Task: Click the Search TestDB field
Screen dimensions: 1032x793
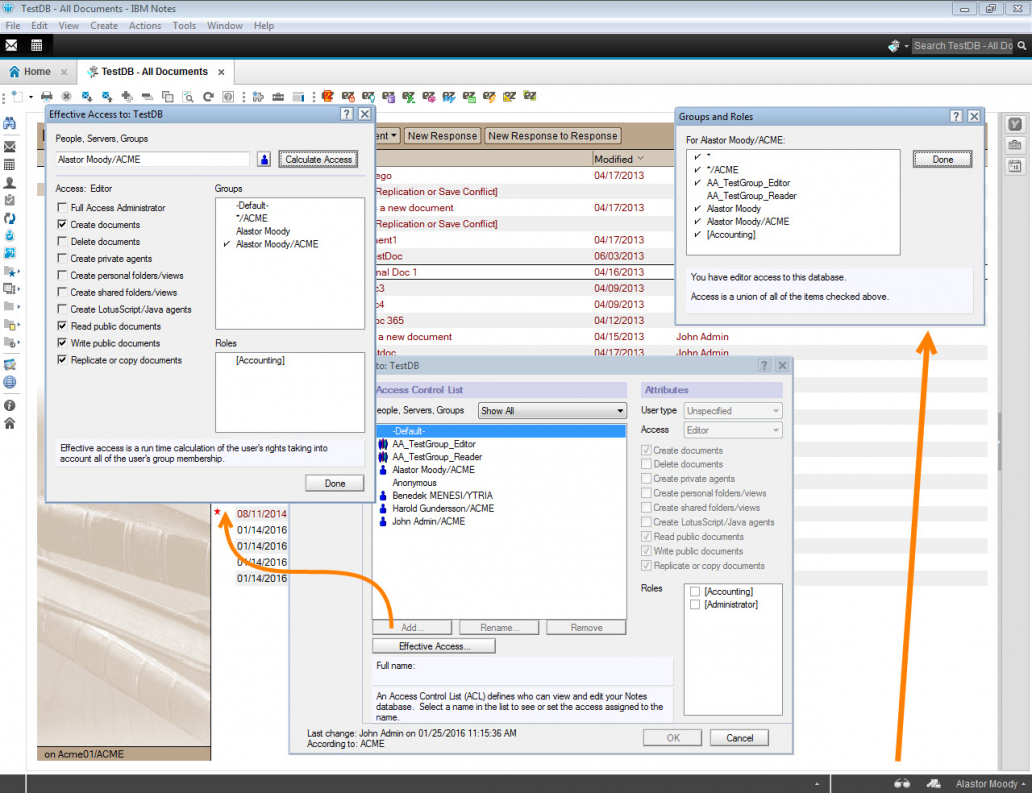Action: tap(963, 45)
